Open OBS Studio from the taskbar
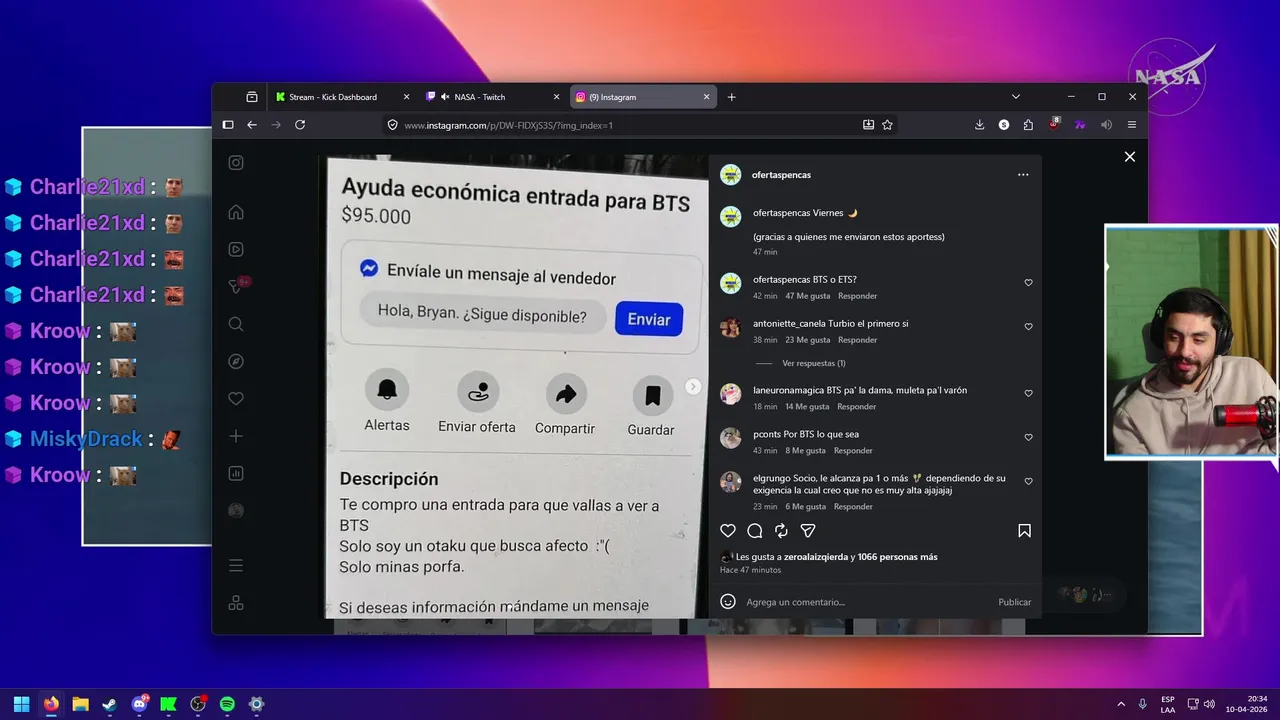 [x=198, y=704]
